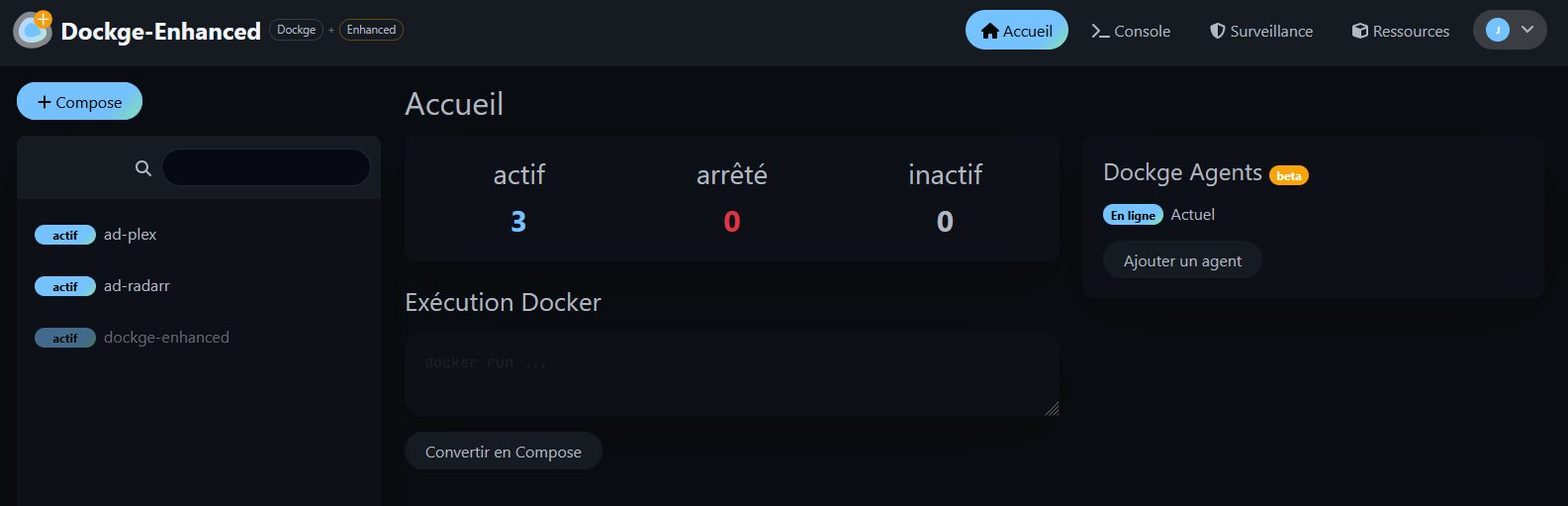Open the dockge-enhanced stack
Viewport: 1568px width, 506px height.
click(x=166, y=338)
